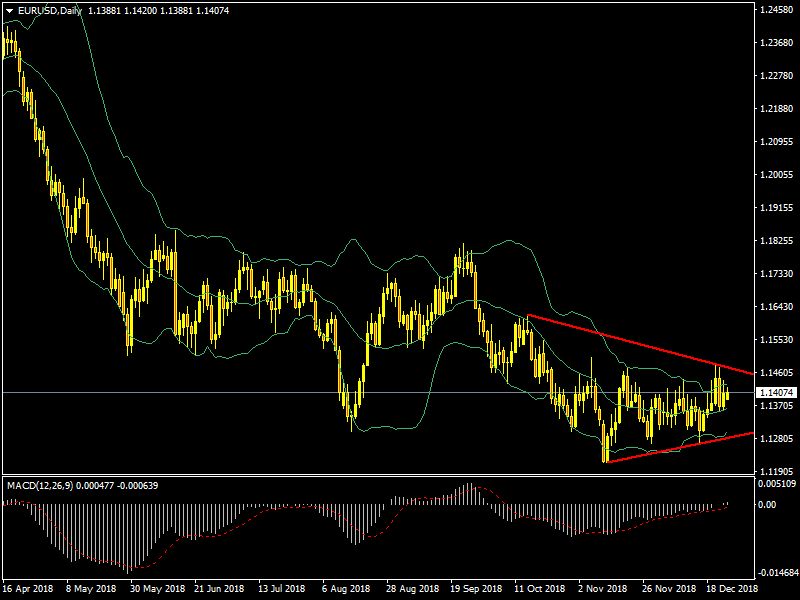This screenshot has height=600, width=800.
Task: Click the 1.24580 price scale label
Action: coord(775,9)
